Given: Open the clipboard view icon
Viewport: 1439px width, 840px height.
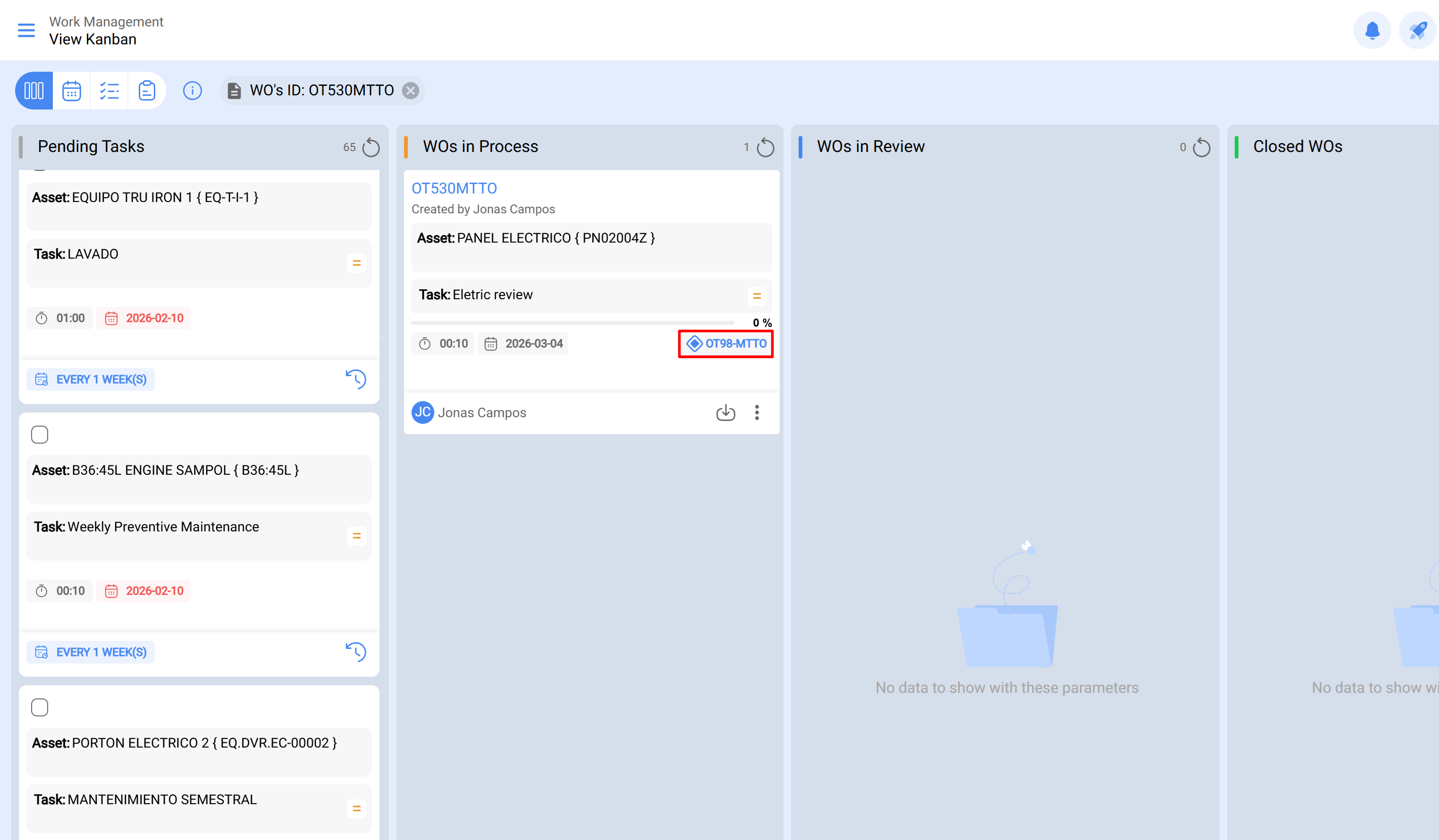Looking at the screenshot, I should (147, 91).
